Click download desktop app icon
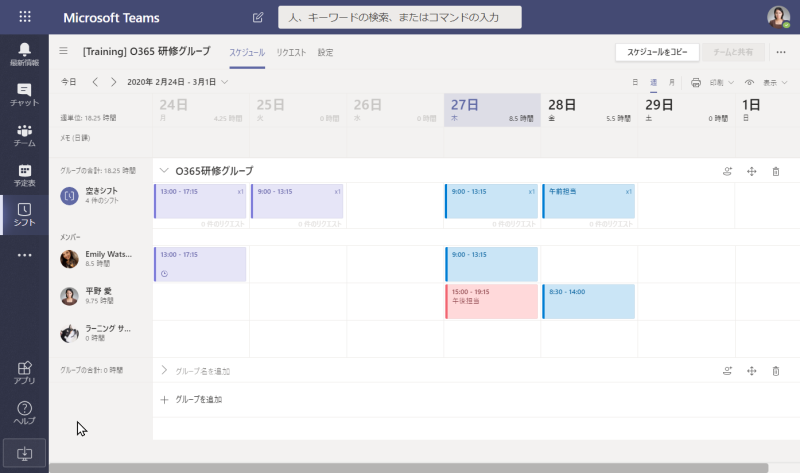Screen dimensions: 800x473 pos(24,453)
